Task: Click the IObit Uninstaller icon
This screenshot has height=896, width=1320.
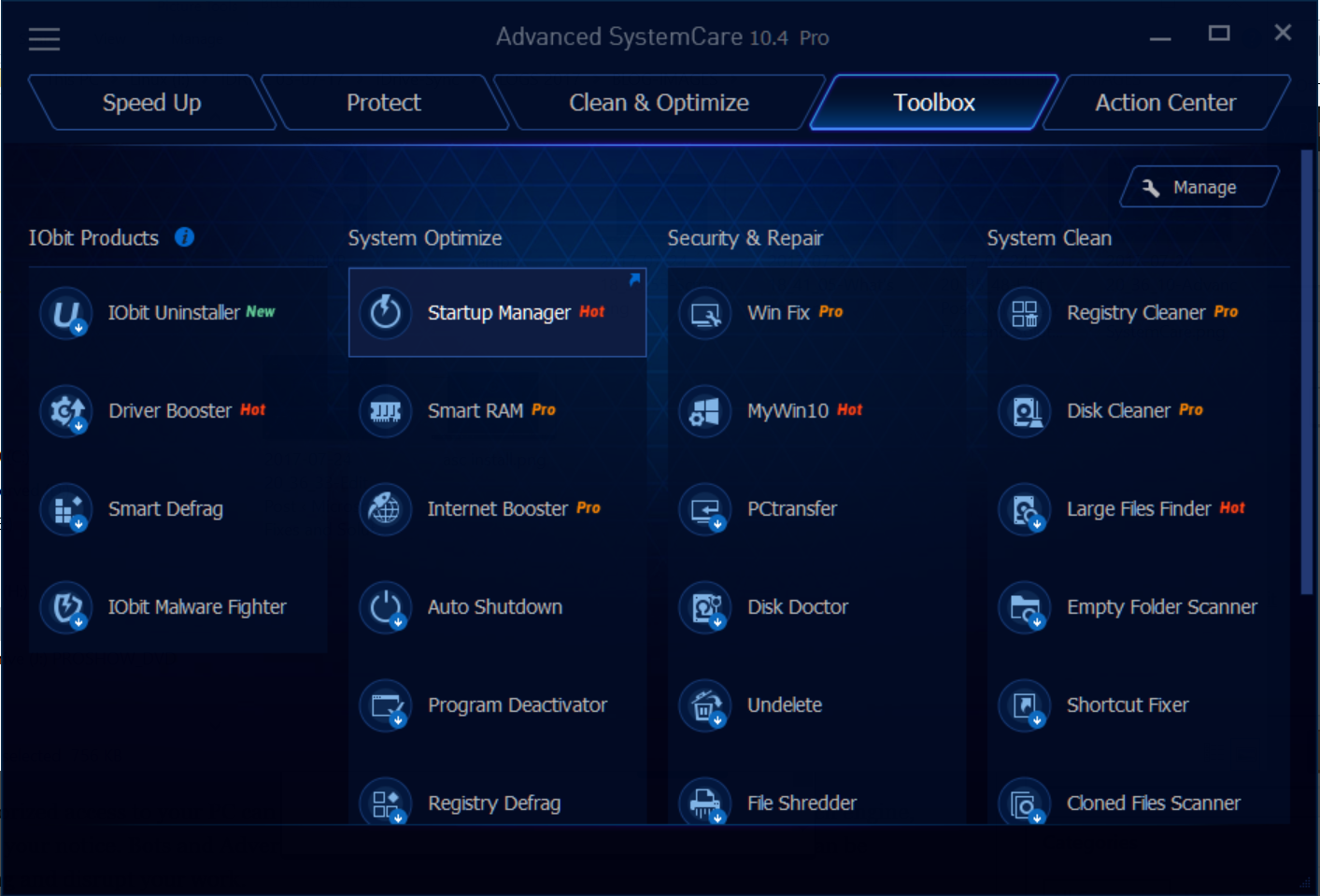Action: click(x=65, y=313)
